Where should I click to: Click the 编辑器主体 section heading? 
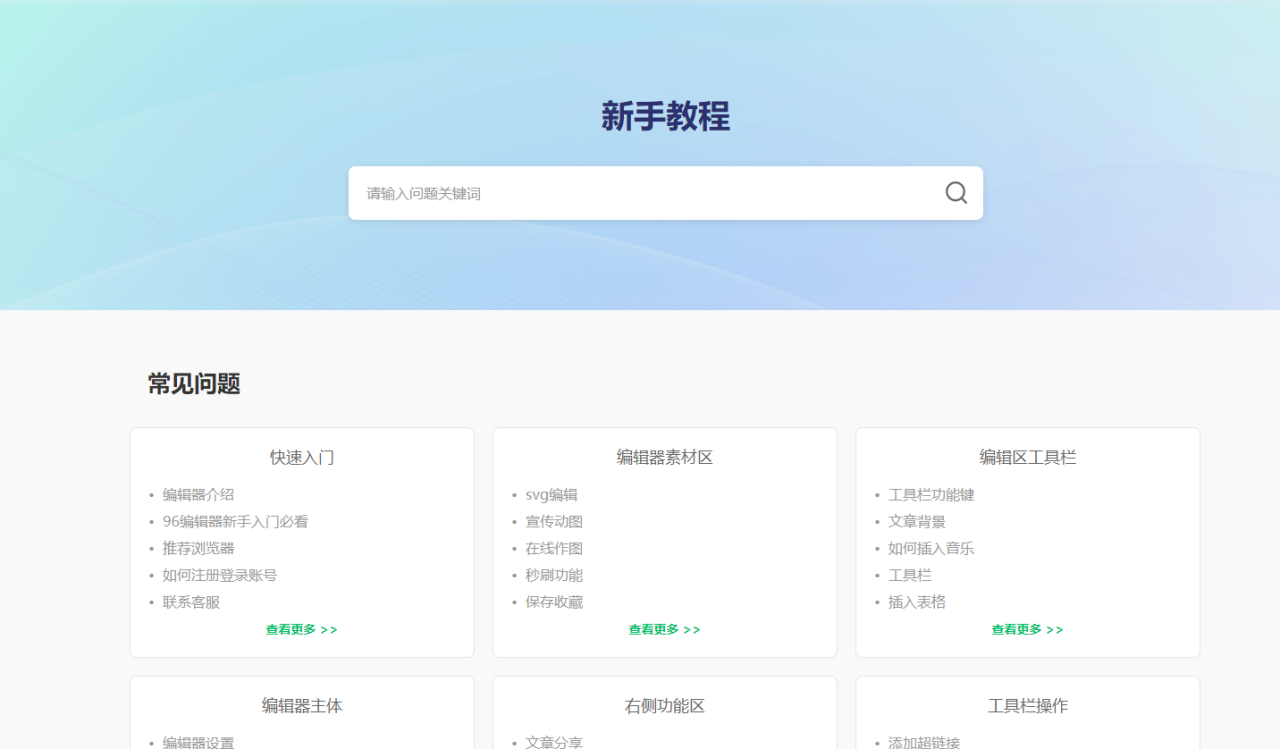[302, 706]
